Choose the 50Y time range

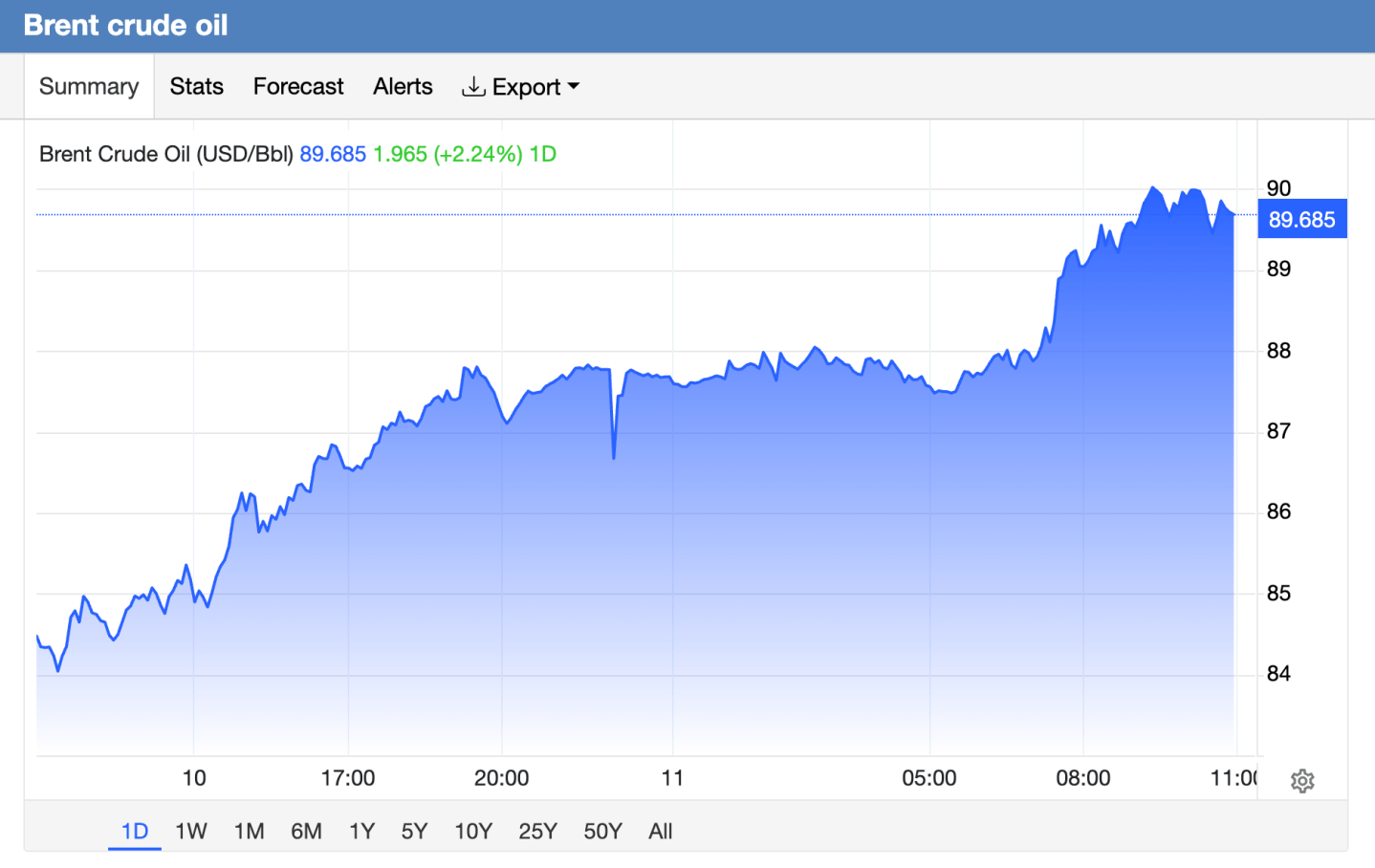602,831
